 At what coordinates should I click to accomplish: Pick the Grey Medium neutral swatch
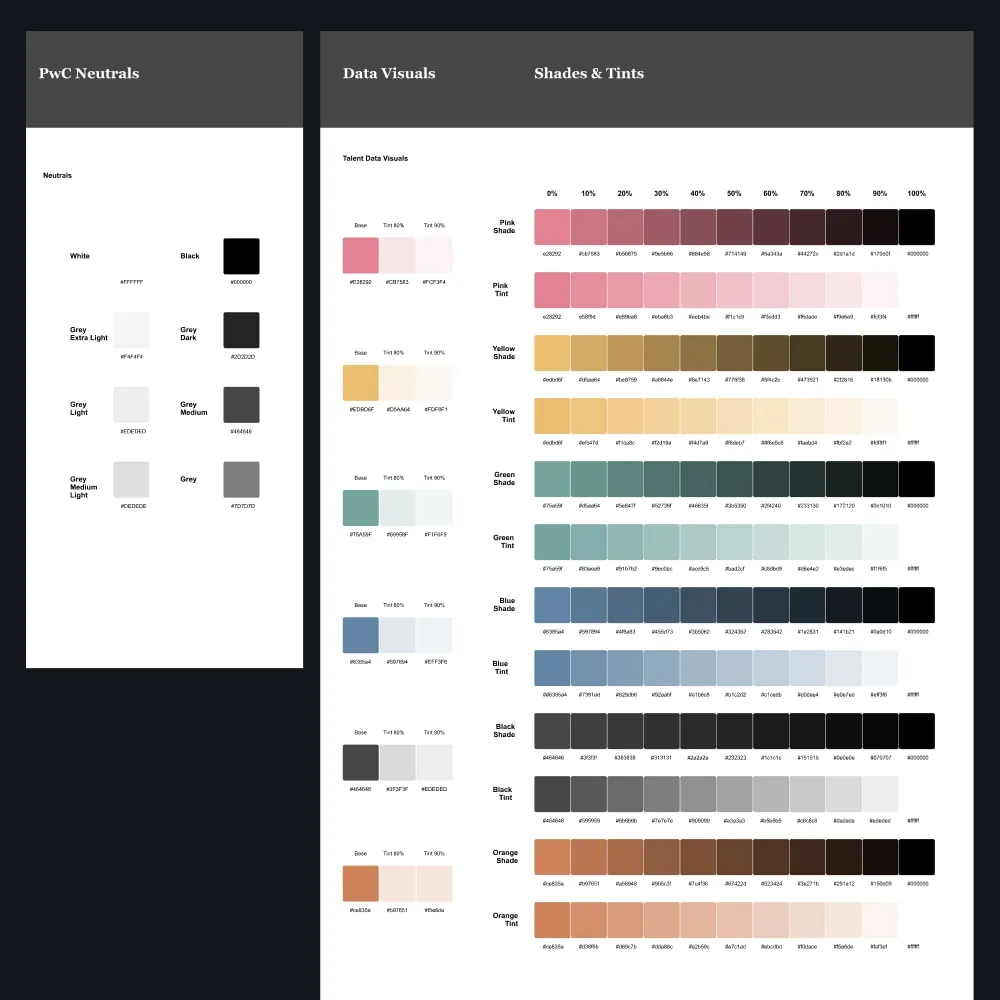(241, 405)
